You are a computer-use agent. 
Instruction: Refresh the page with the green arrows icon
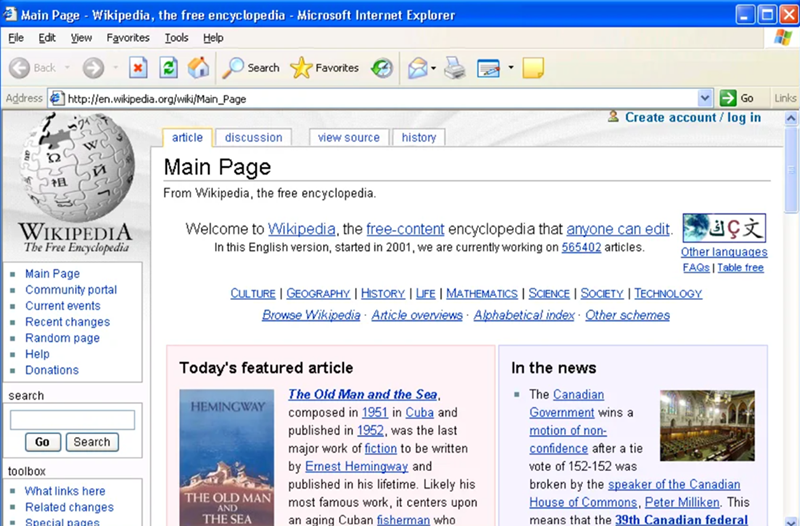(x=168, y=68)
